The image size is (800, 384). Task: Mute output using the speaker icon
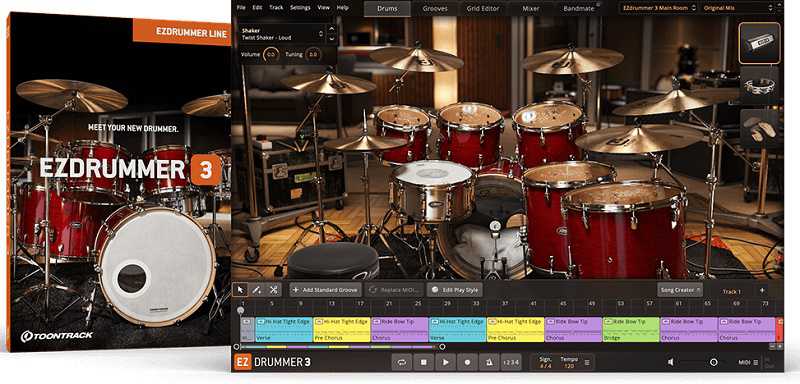tap(670, 362)
